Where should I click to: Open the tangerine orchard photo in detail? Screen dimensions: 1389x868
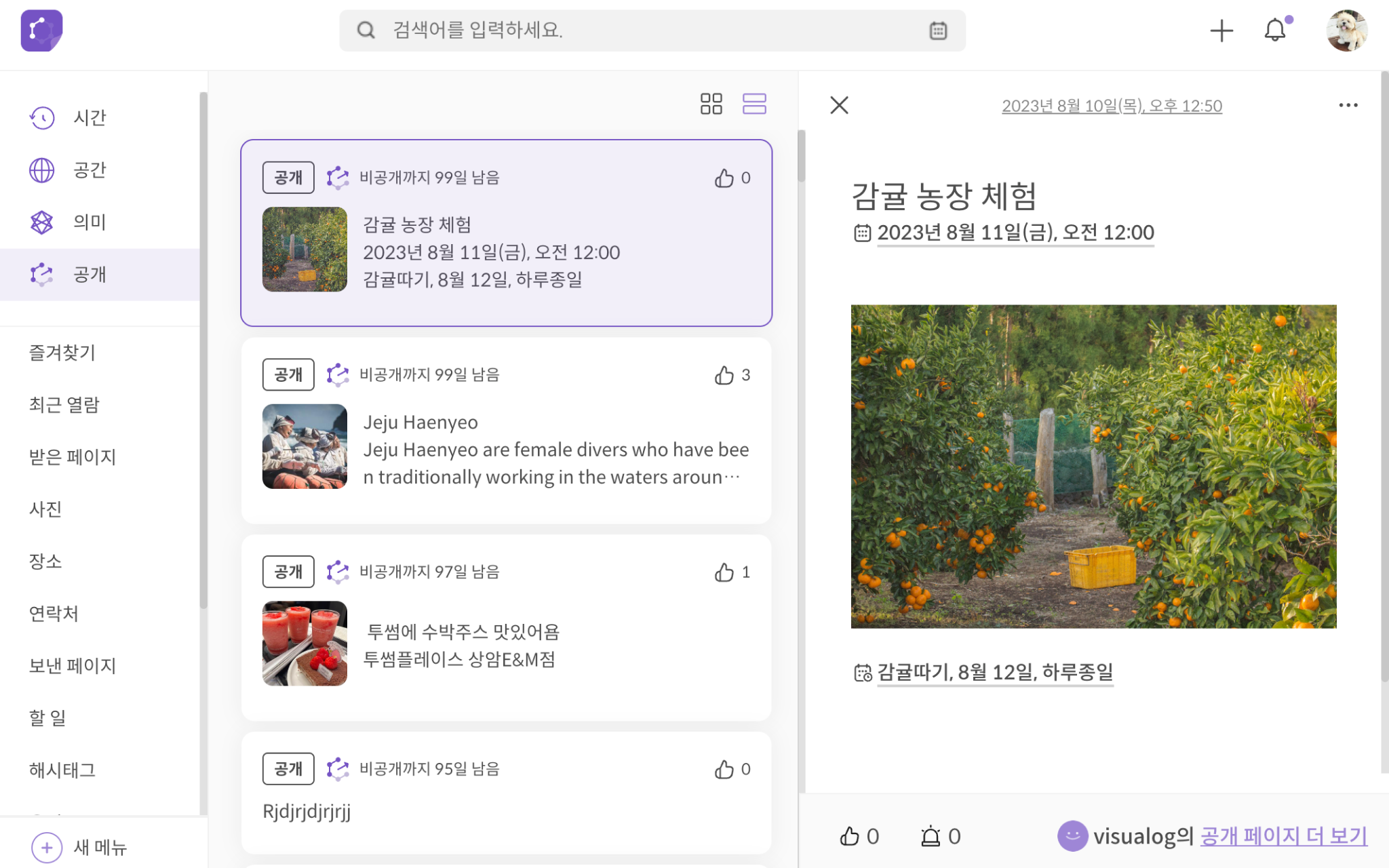[1093, 467]
